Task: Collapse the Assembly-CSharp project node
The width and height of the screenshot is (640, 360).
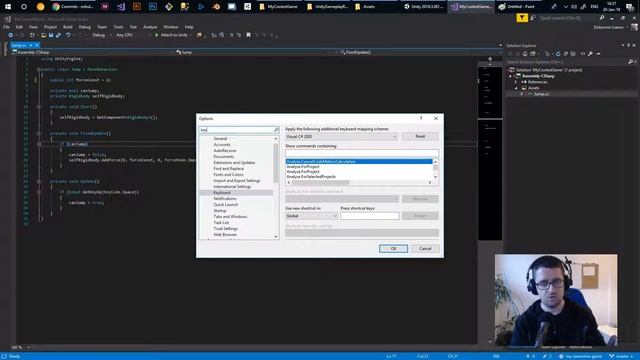Action: [x=510, y=76]
